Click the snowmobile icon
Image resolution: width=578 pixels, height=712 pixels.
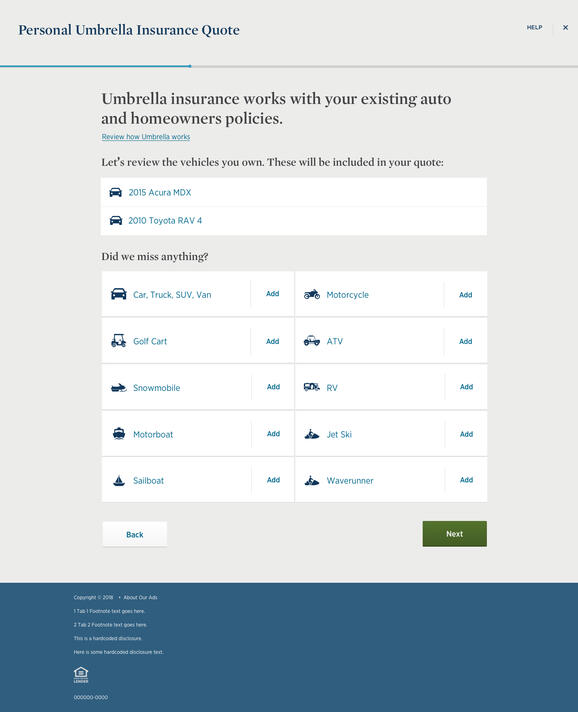click(x=119, y=388)
